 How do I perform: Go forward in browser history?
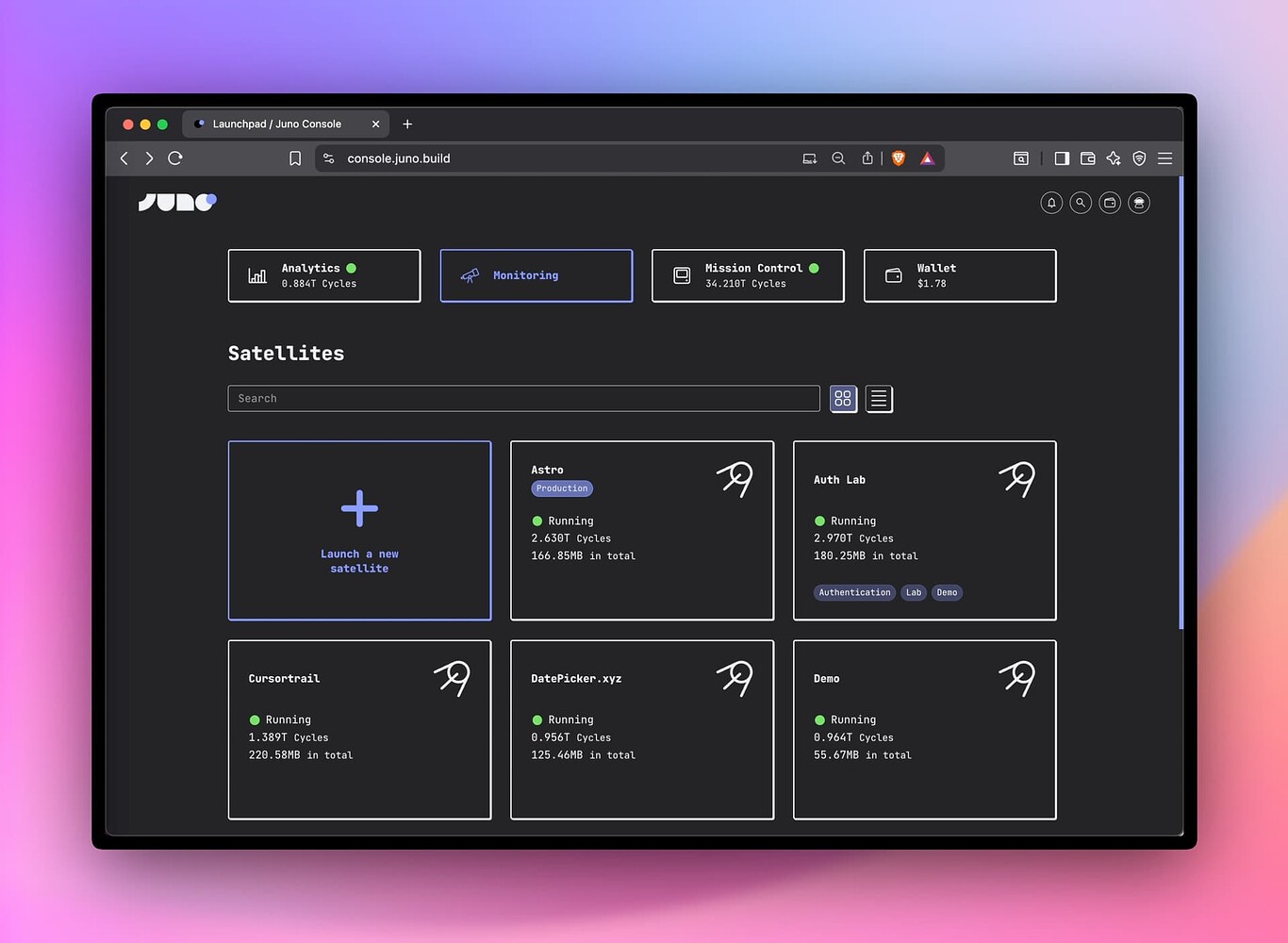[x=149, y=158]
